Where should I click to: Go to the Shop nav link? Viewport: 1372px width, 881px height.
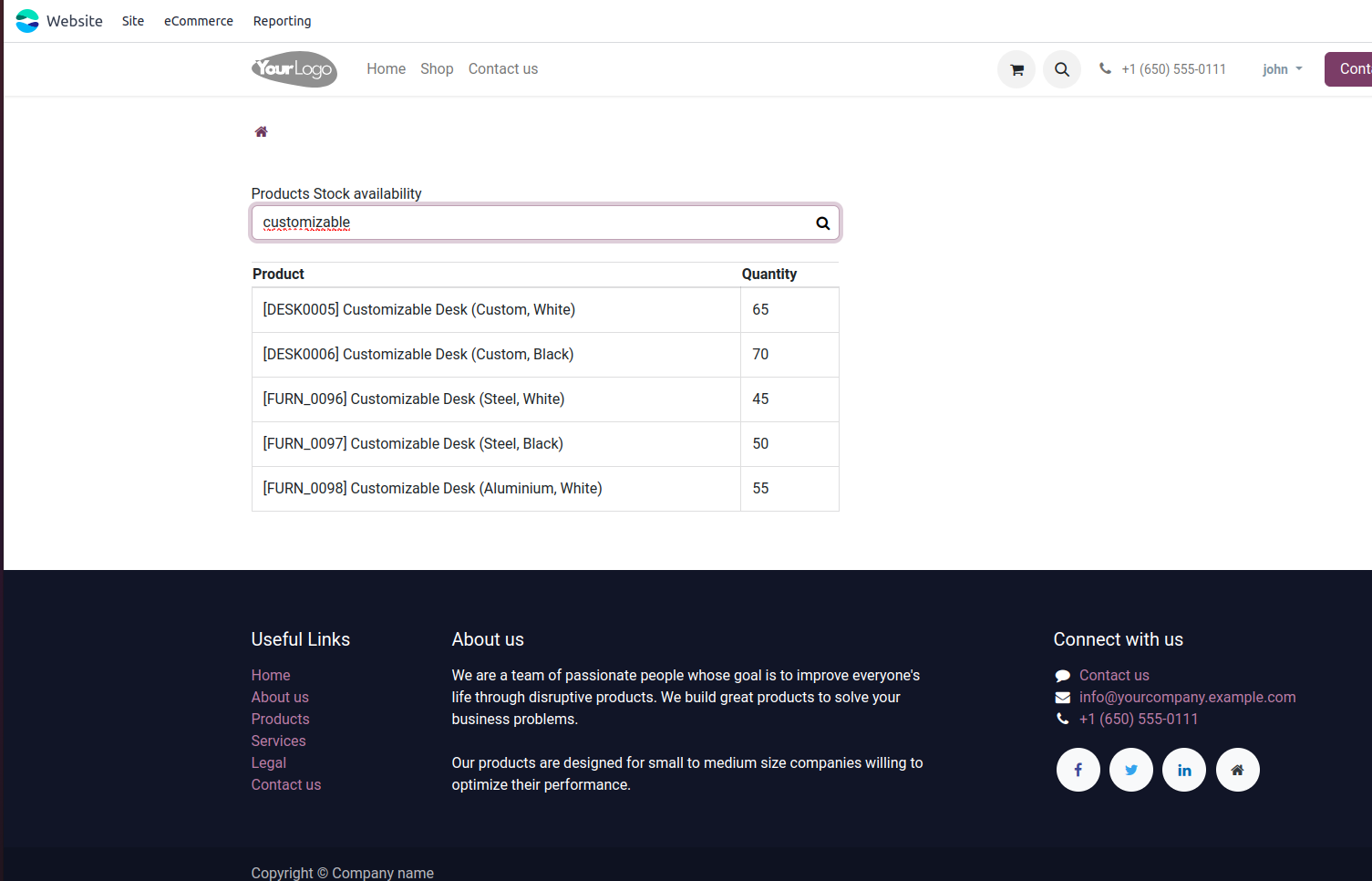point(437,69)
